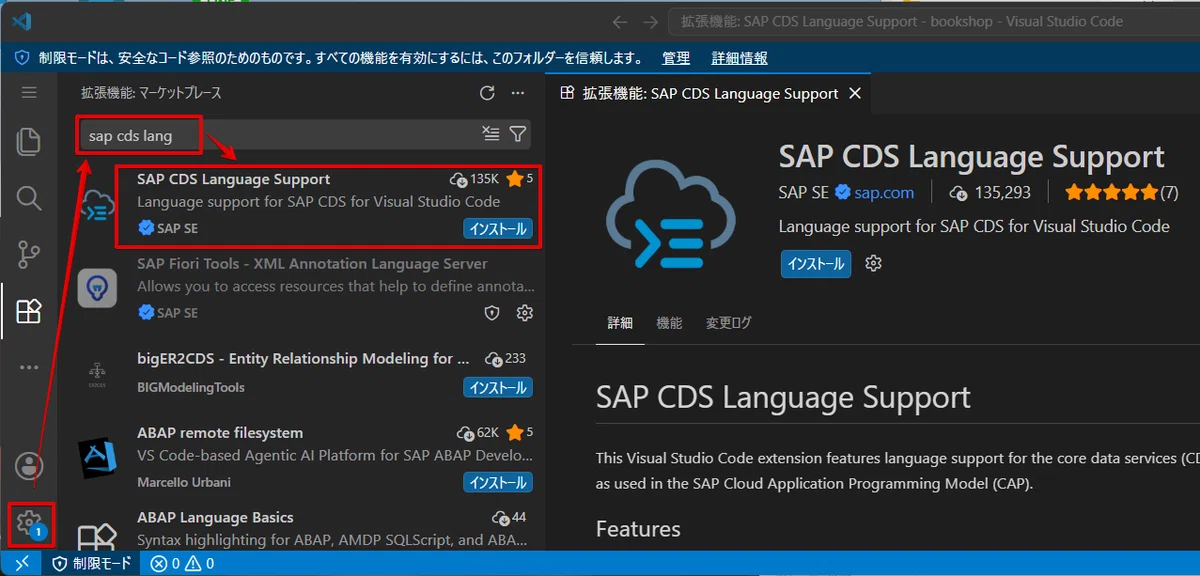Open the Manage gear icon at bottom left
Image resolution: width=1200 pixels, height=576 pixels.
29,522
